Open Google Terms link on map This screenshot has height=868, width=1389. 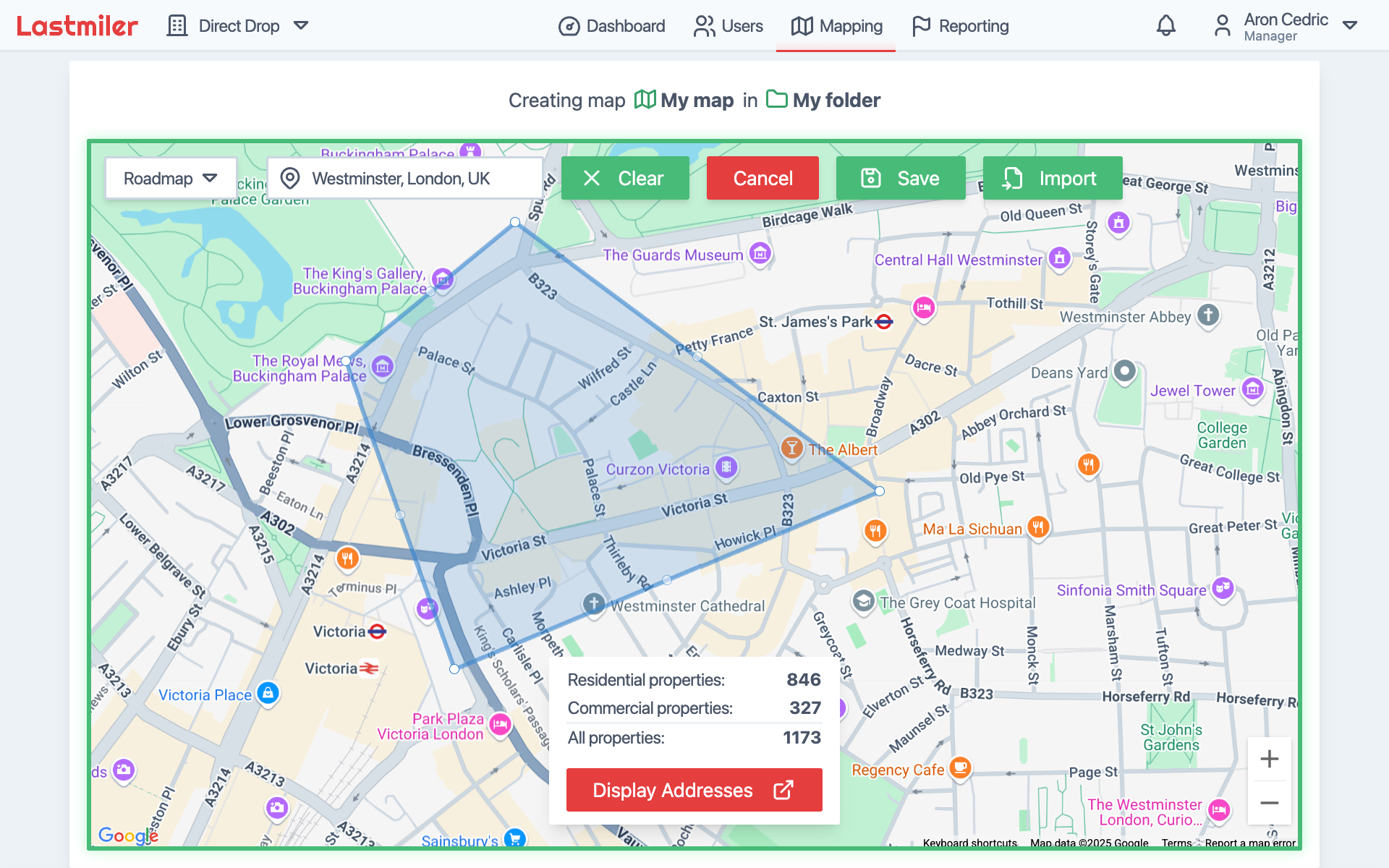[1176, 843]
